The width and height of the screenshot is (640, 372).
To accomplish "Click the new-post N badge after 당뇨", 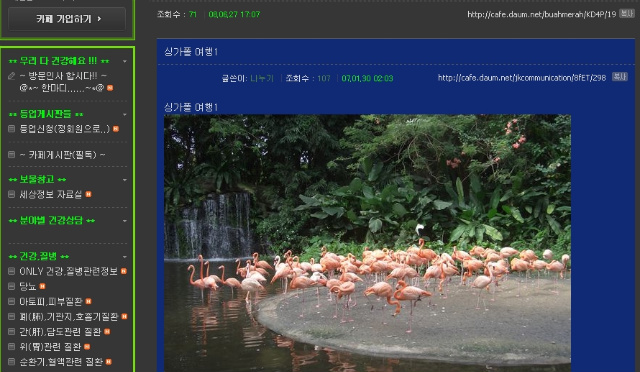I will tap(42, 286).
